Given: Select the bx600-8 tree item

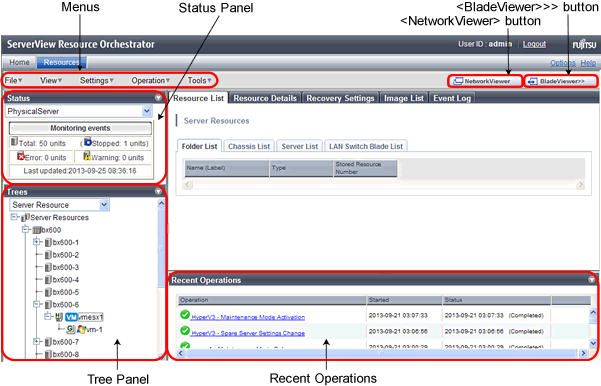Looking at the screenshot, I should 66,354.
